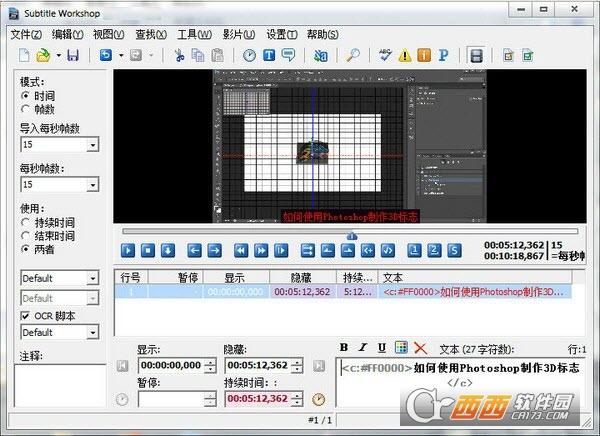
Task: Click the Copy toolbar icon
Action: pyautogui.click(x=198, y=56)
